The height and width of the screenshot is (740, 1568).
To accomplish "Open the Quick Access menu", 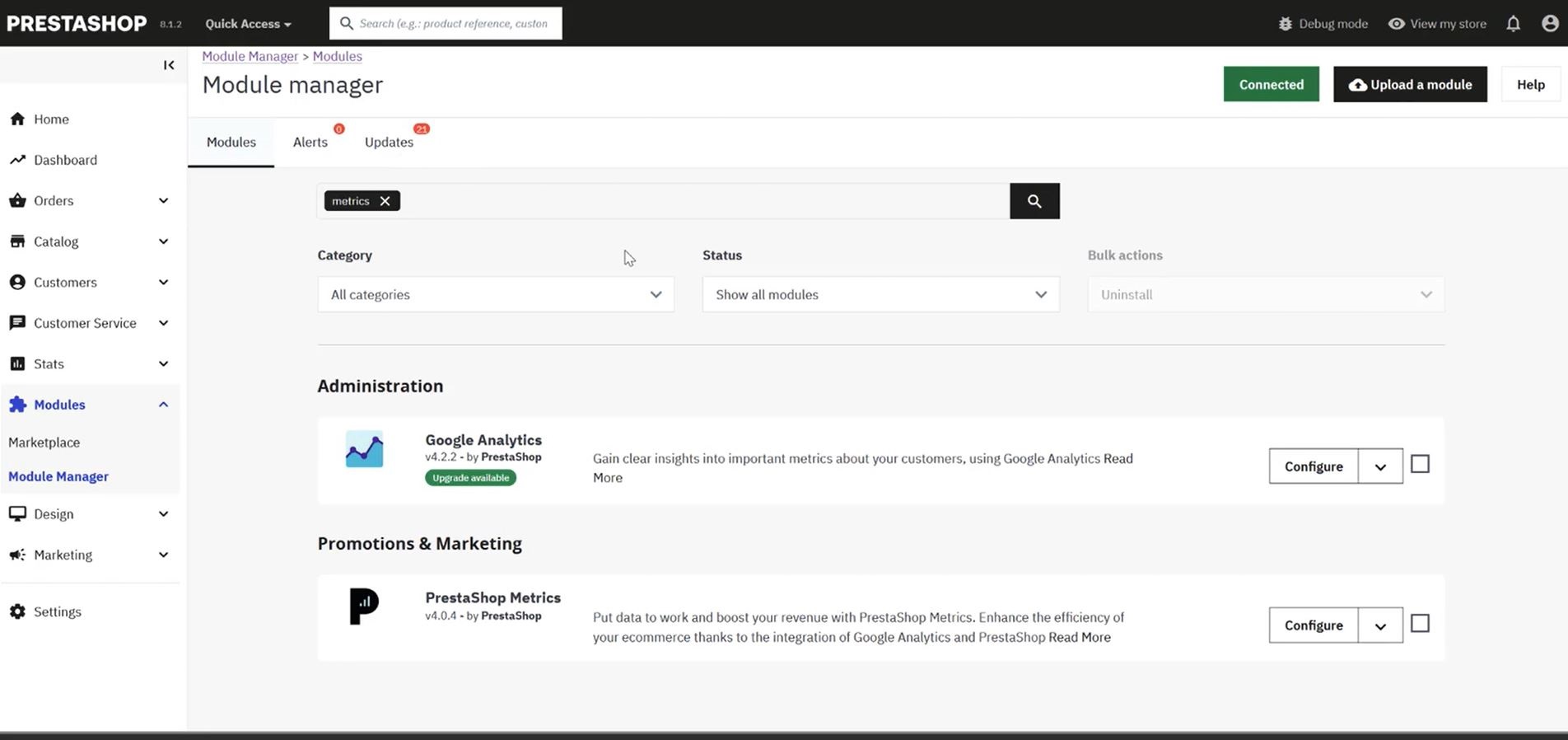I will tap(248, 24).
